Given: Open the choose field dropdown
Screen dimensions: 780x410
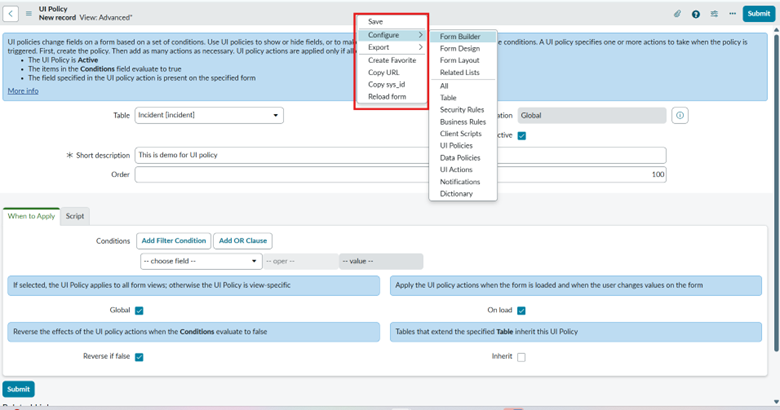Looking at the screenshot, I should tap(201, 261).
